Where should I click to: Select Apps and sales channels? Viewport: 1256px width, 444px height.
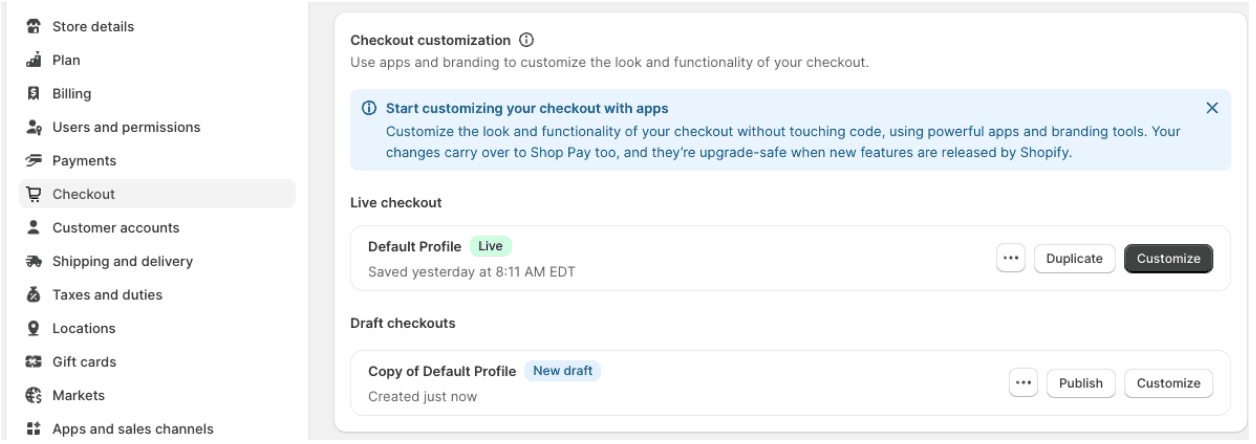tap(132, 429)
